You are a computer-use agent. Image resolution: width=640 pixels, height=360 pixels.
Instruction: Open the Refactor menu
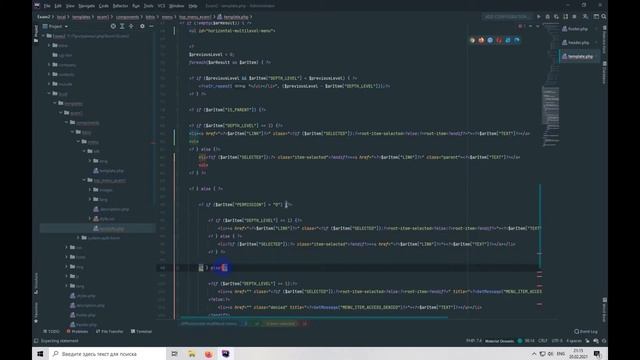pos(120,6)
